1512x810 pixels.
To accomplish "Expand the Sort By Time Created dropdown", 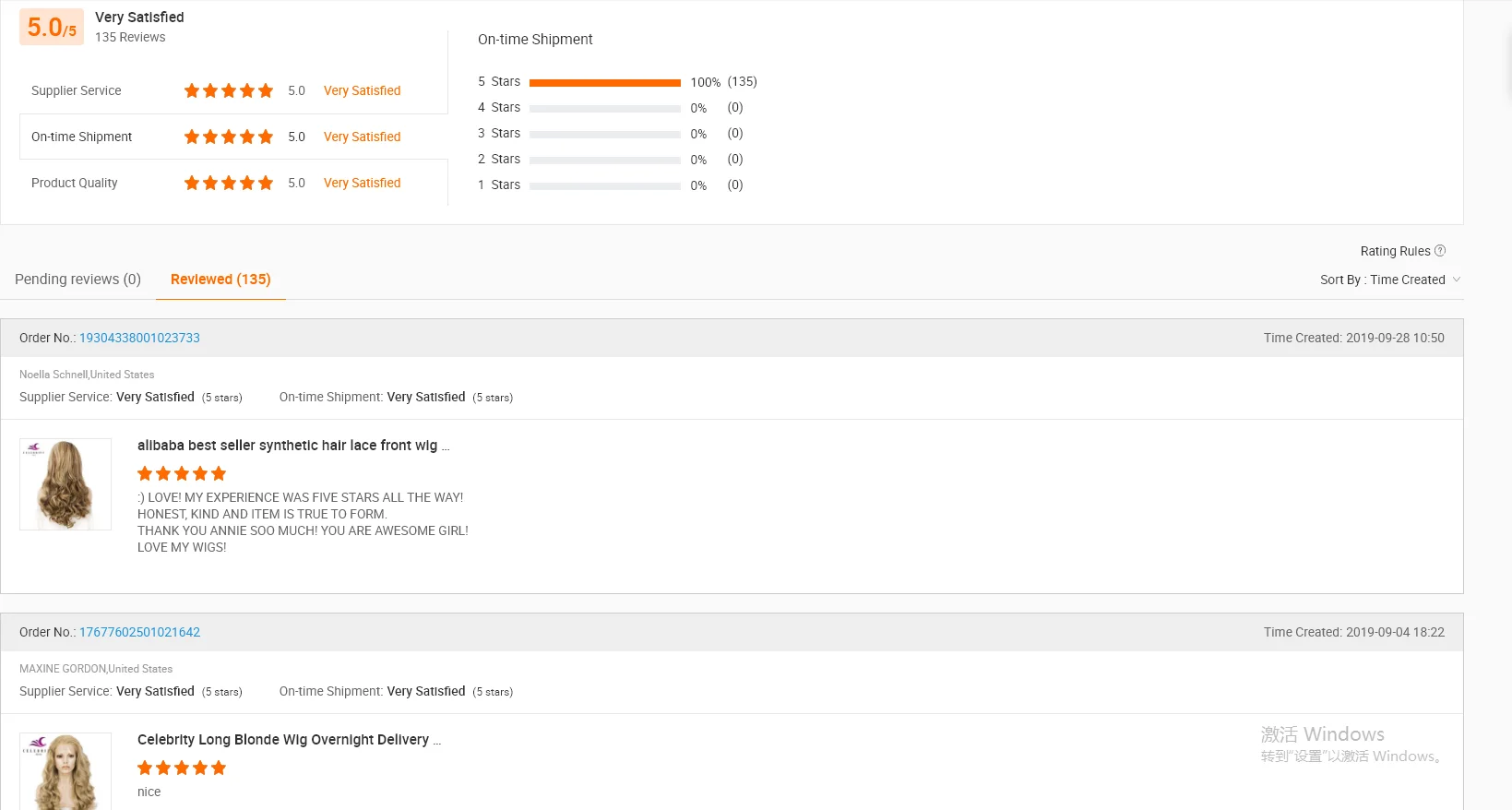I will 1388,280.
